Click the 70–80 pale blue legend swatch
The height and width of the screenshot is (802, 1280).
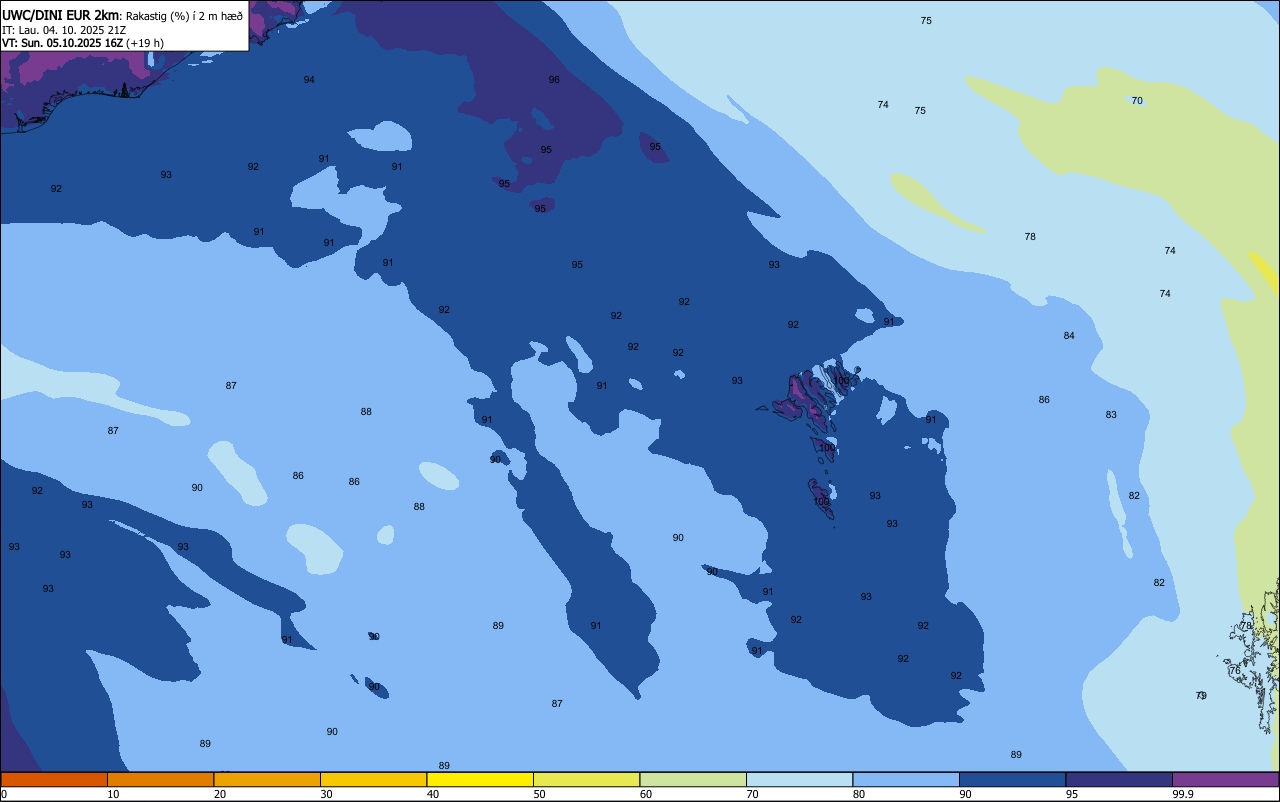click(x=799, y=779)
